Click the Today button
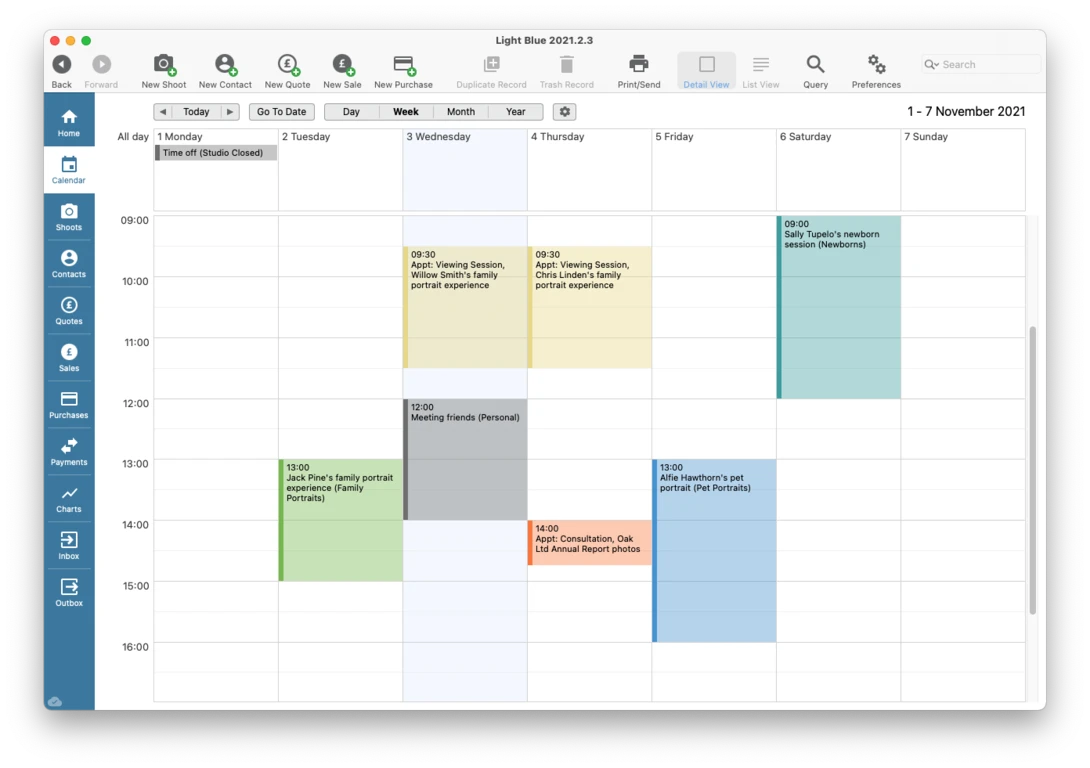Image resolution: width=1090 pixels, height=768 pixels. 196,112
